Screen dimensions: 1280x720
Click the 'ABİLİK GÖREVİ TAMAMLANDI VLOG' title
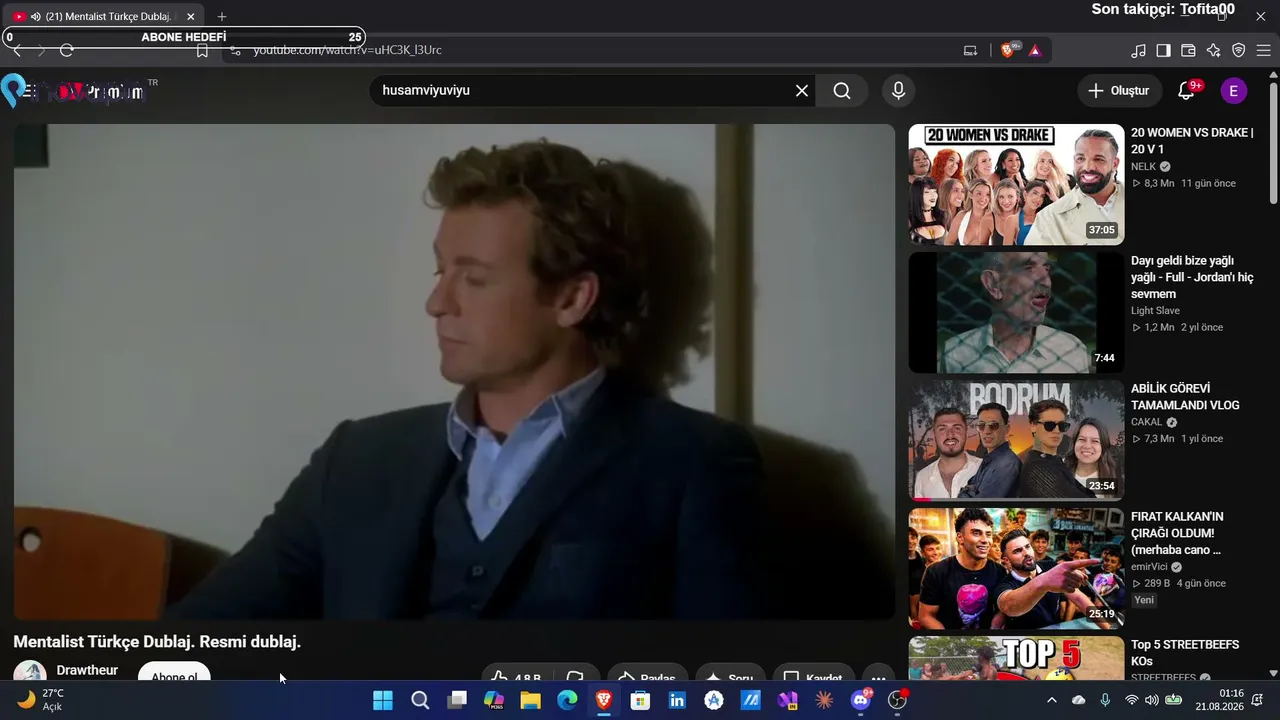1185,397
